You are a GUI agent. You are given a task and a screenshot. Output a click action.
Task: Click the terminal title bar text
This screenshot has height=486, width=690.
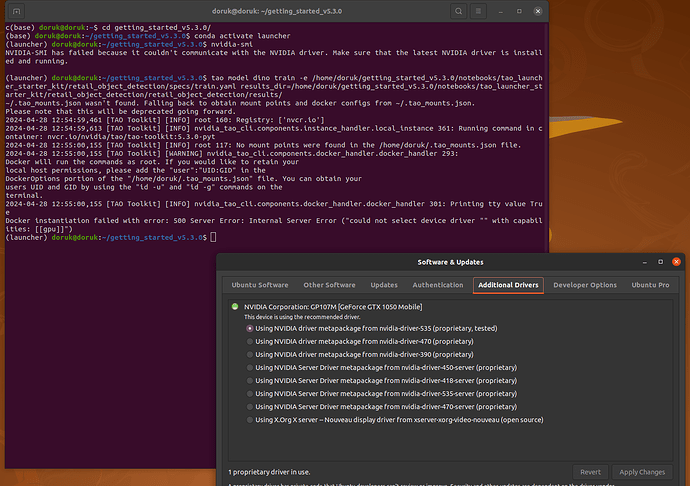coord(277,11)
